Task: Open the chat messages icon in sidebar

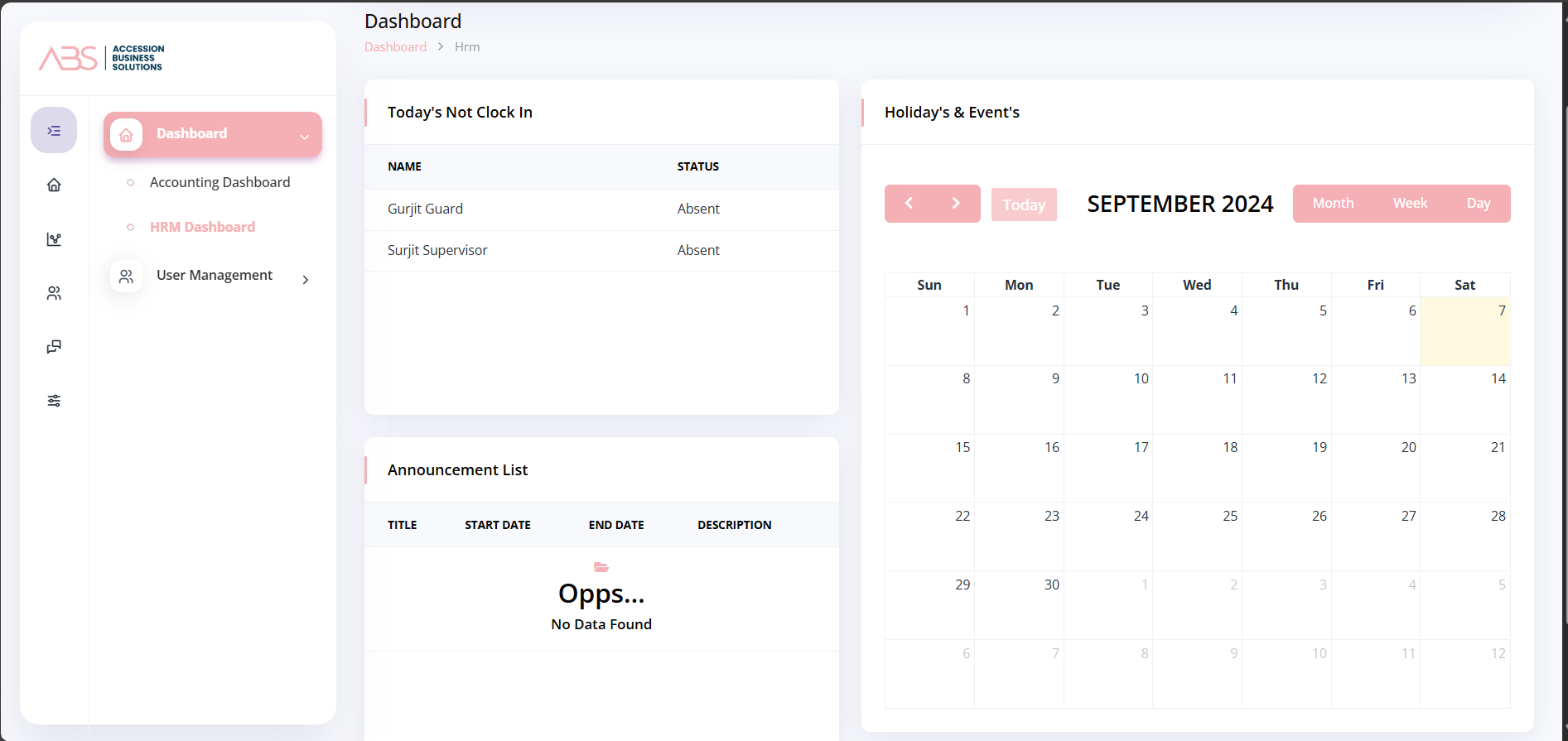Action: tap(54, 347)
